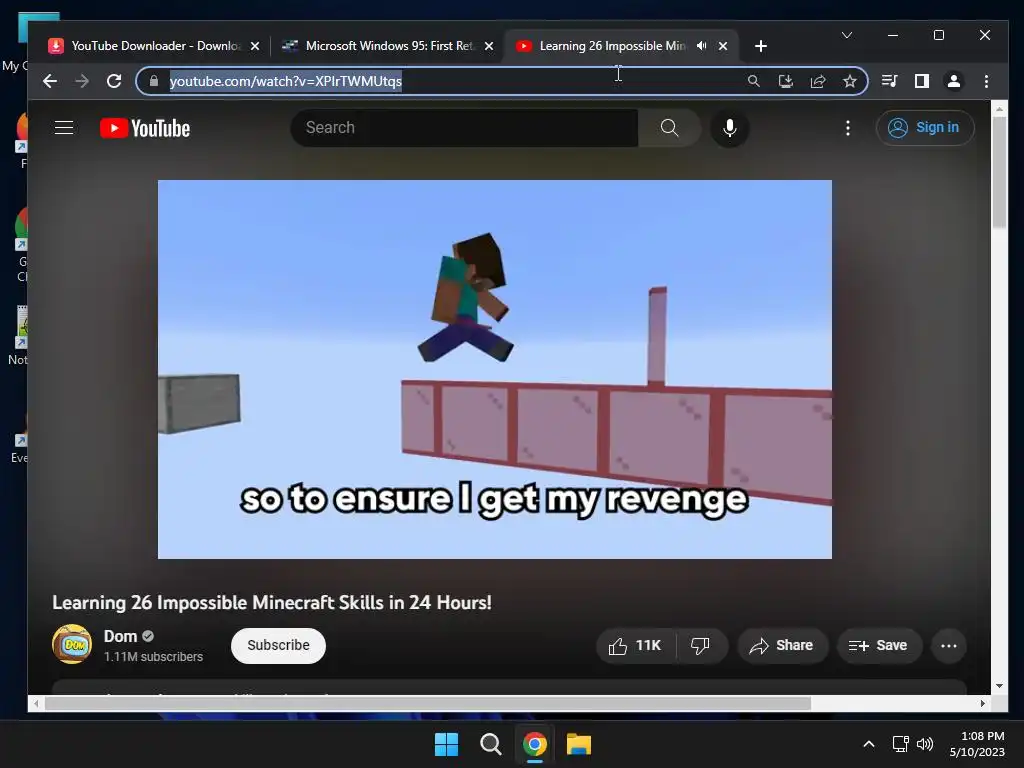Click the browser forward arrow
Viewport: 1024px width, 768px height.
coord(82,81)
